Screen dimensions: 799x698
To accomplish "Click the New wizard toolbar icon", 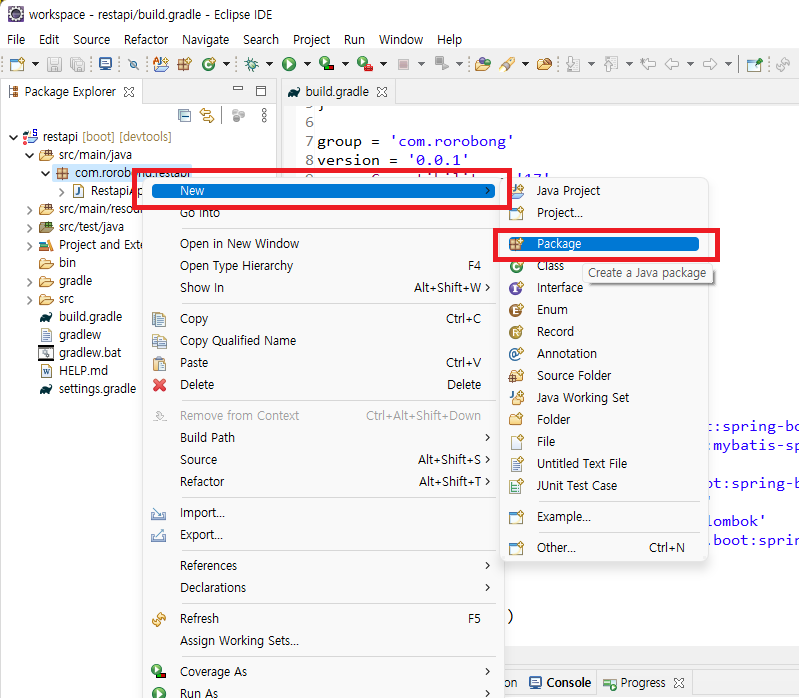I will click(x=17, y=64).
